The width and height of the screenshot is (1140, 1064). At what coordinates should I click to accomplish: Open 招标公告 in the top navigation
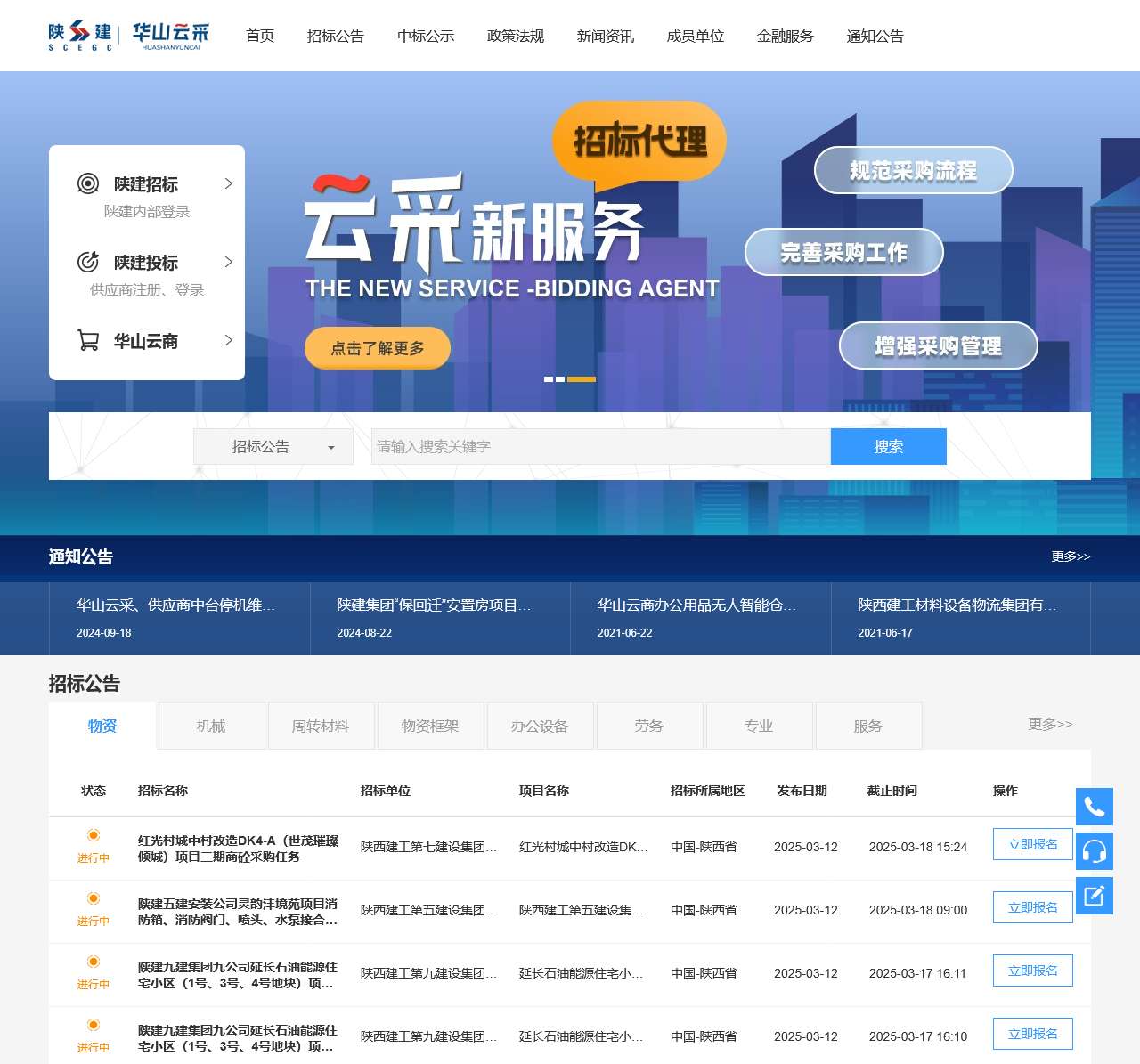pos(336,36)
